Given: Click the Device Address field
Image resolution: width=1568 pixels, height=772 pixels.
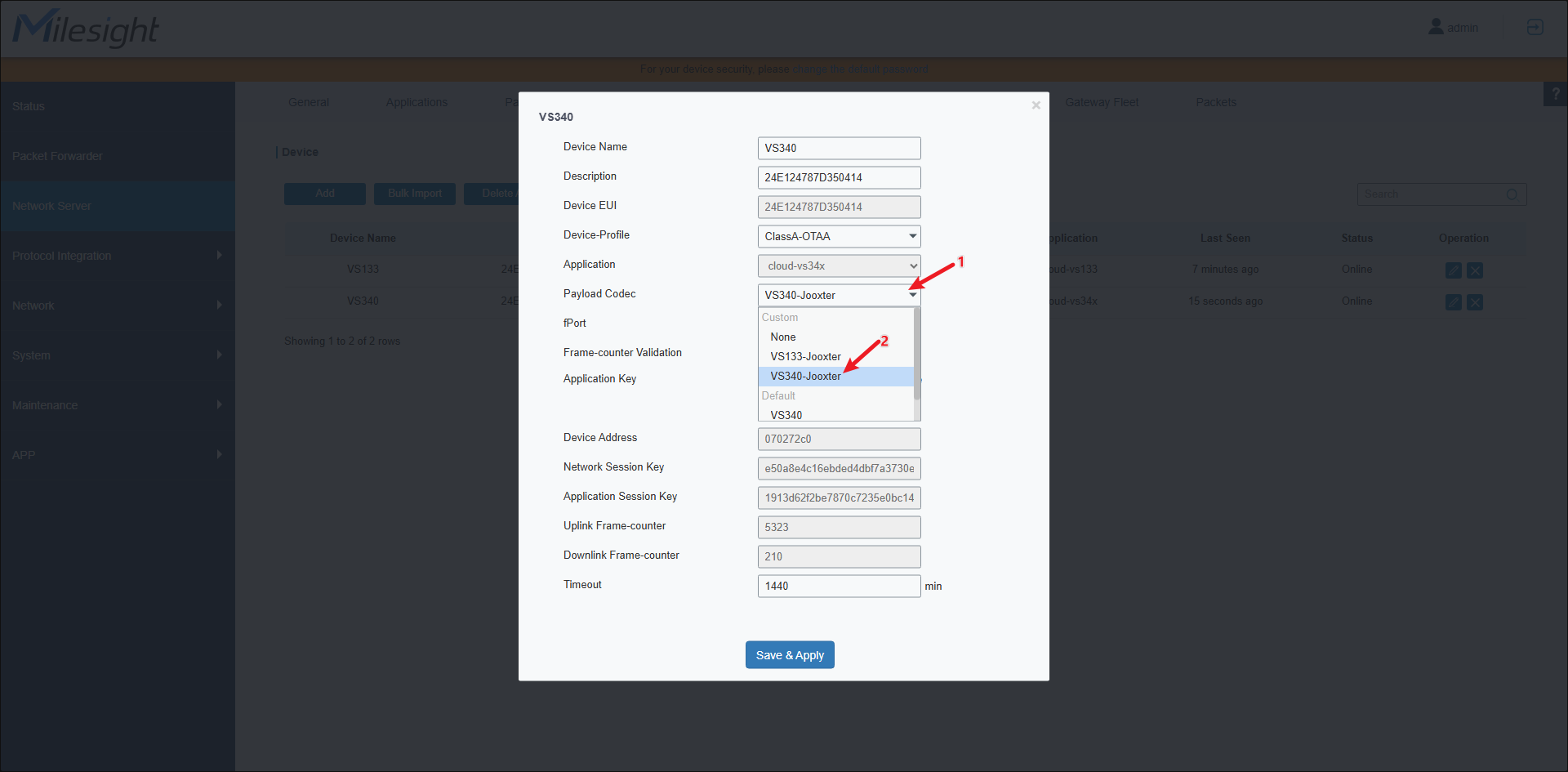Looking at the screenshot, I should 839,439.
